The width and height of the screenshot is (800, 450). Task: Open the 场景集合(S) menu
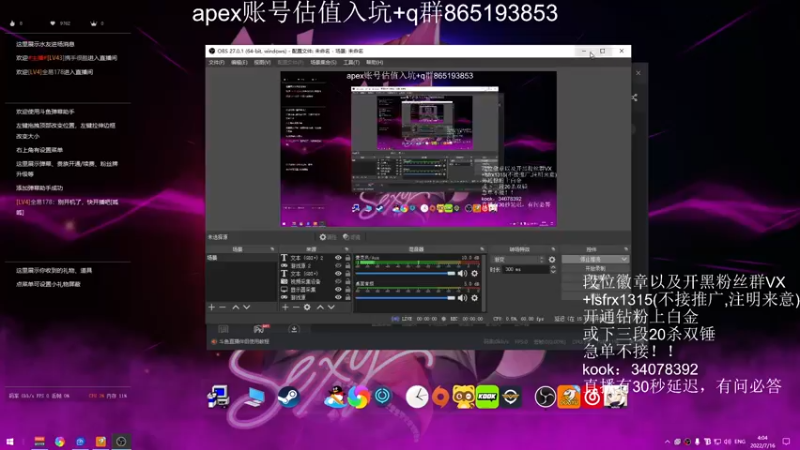click(x=323, y=62)
